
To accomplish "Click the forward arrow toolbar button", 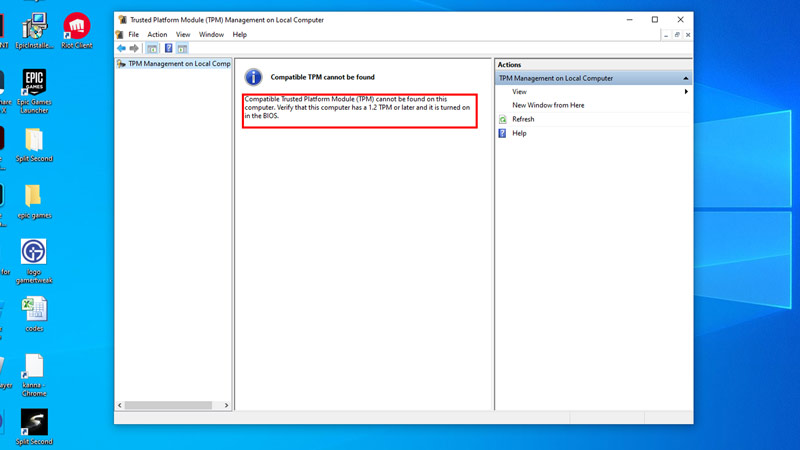I will coord(134,48).
